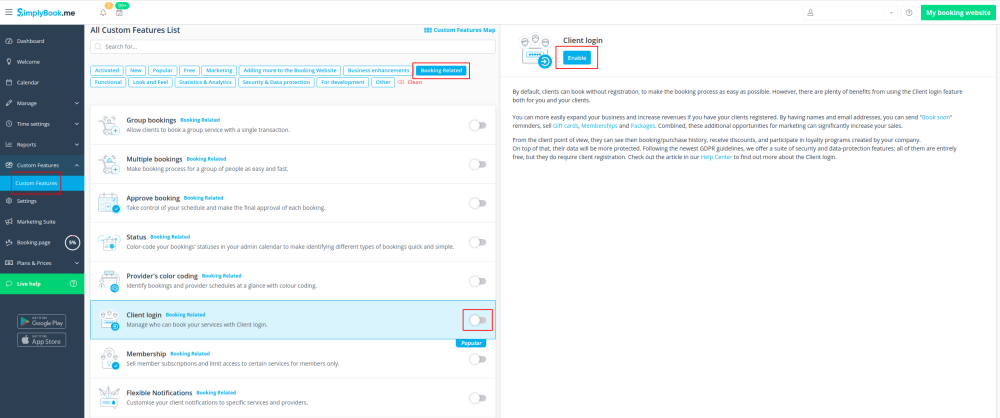Click the Enable button for Client login
Screen dimensions: 1000x418
pos(576,58)
